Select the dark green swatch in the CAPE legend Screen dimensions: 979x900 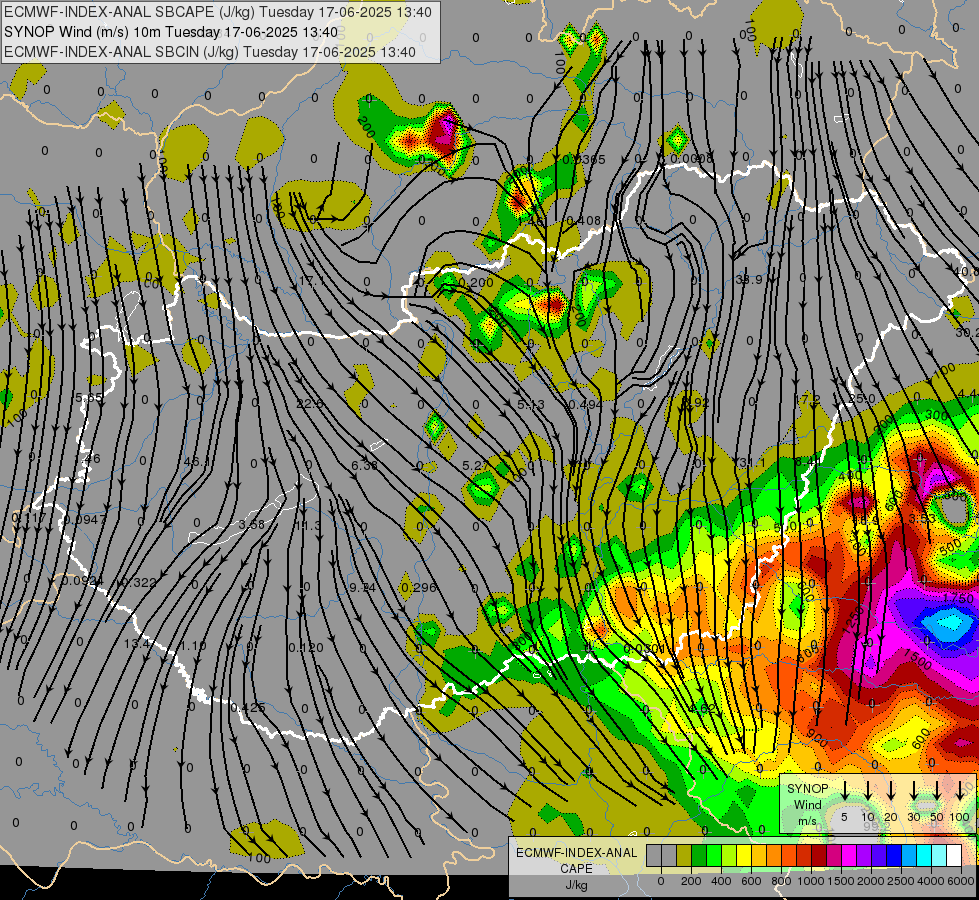pos(699,856)
